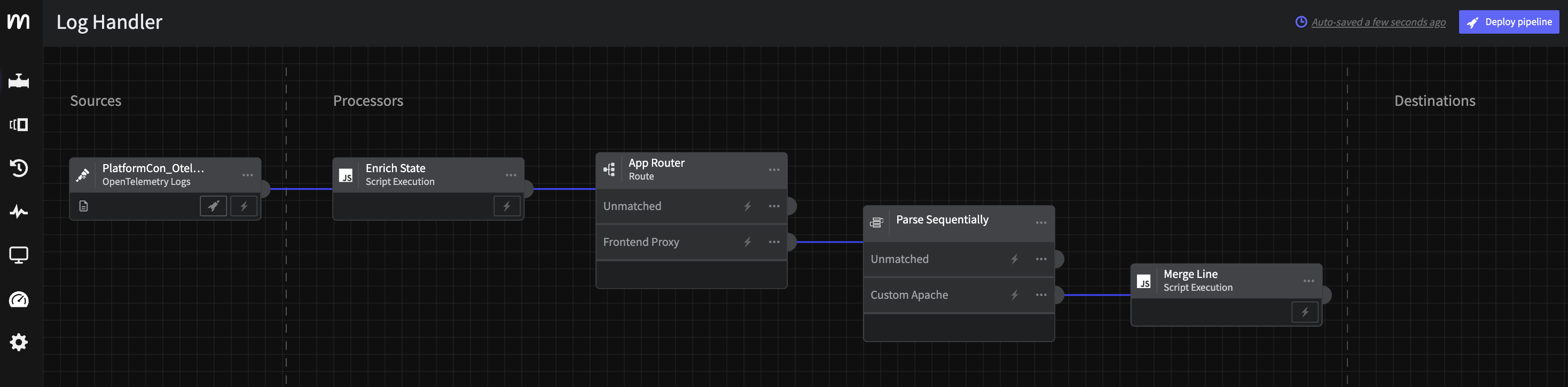Click the lightning tap on Enrich State node
The width and height of the screenshot is (1568, 387).
[506, 206]
